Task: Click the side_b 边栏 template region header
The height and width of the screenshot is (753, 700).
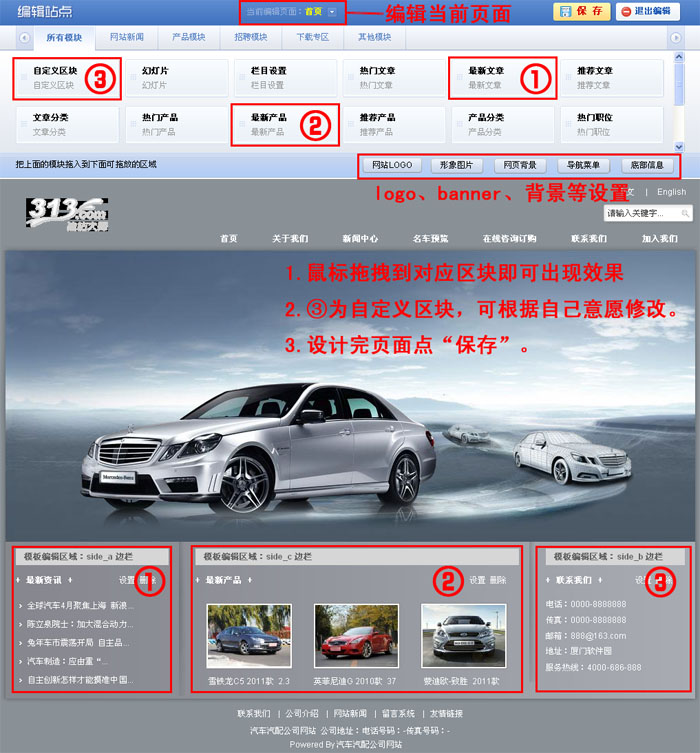Action: click(x=616, y=557)
